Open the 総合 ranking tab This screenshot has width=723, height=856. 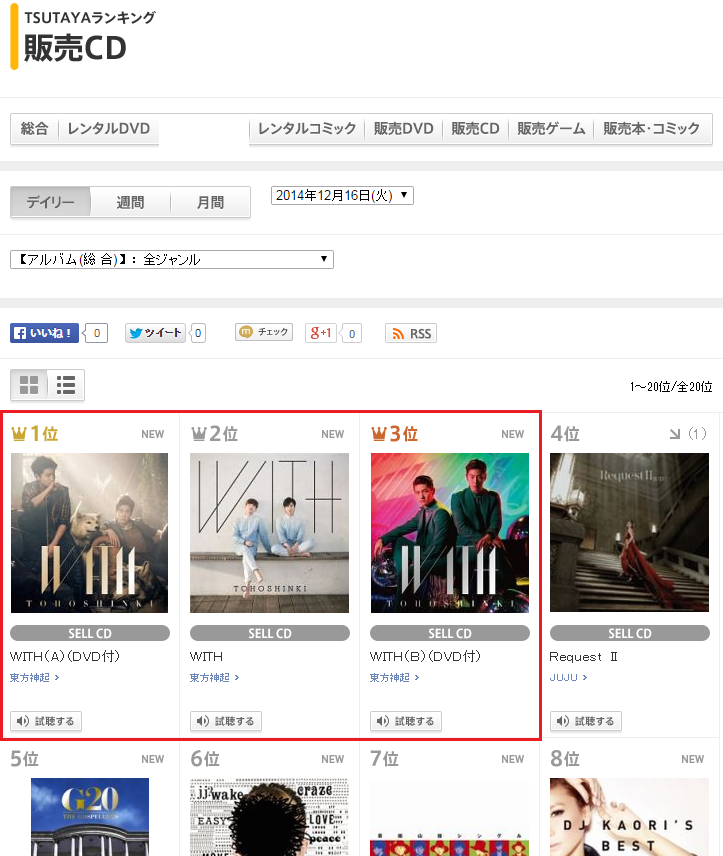click(x=35, y=128)
